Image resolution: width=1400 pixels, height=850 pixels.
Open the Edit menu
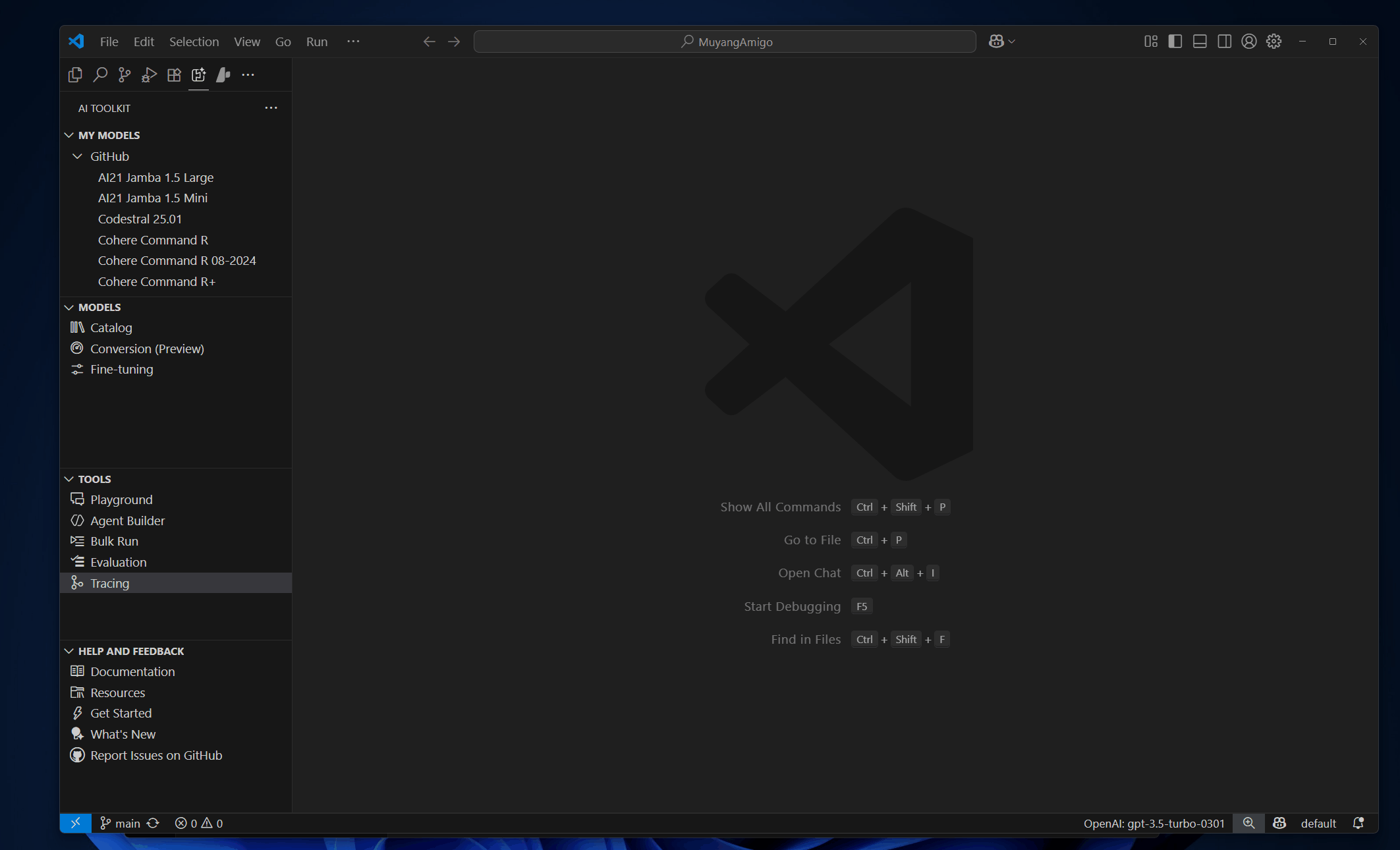point(144,42)
